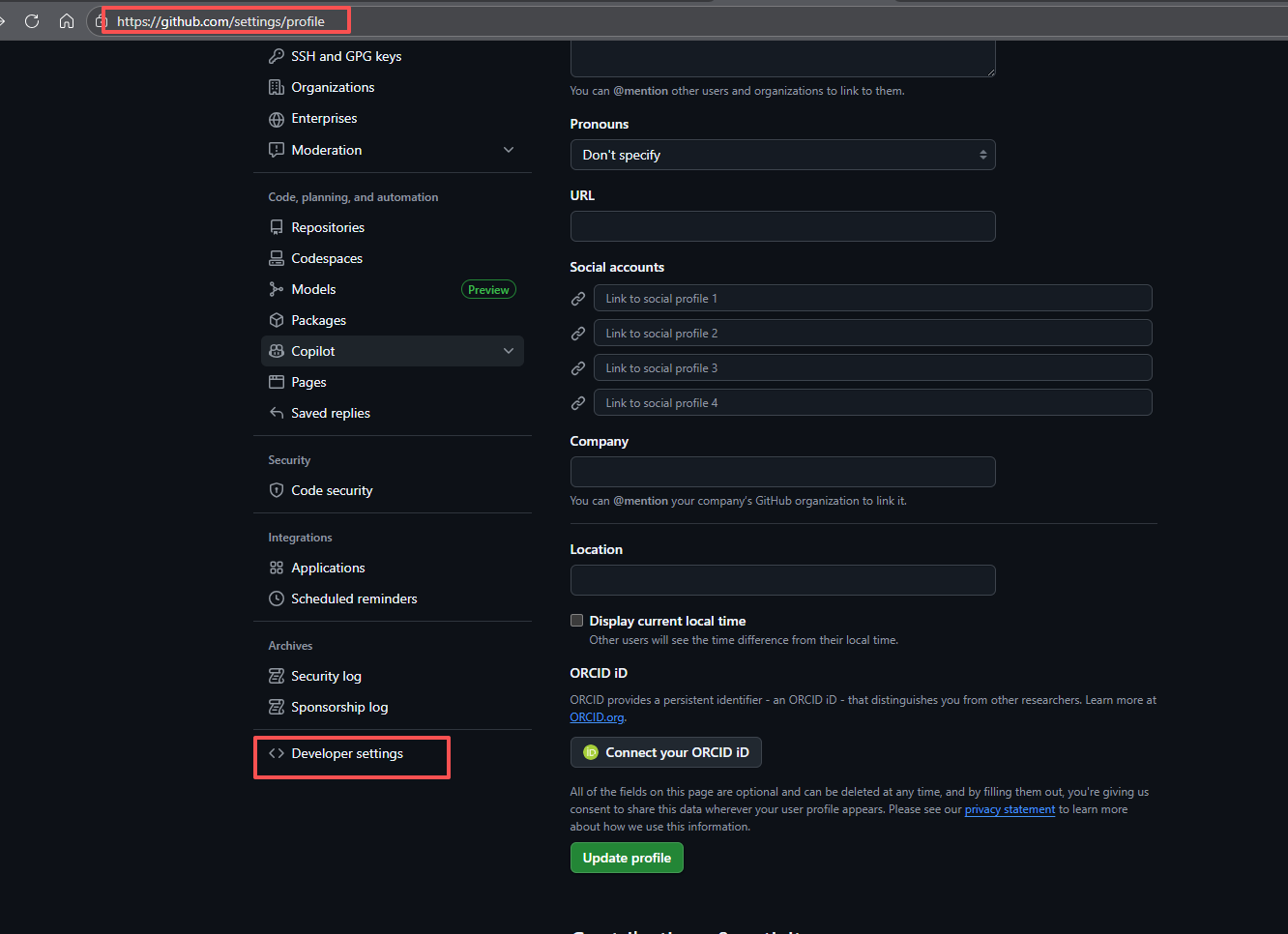The image size is (1288, 934).
Task: Focus the Location input field
Action: pyautogui.click(x=783, y=580)
